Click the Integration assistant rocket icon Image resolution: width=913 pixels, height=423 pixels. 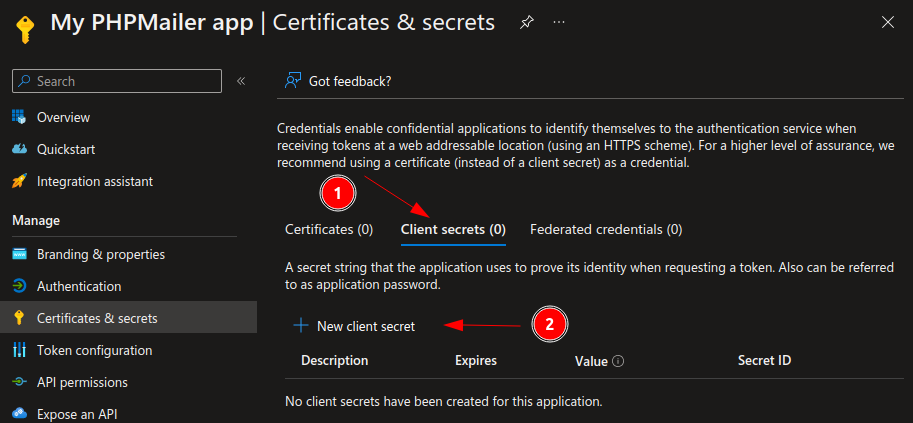[x=19, y=181]
